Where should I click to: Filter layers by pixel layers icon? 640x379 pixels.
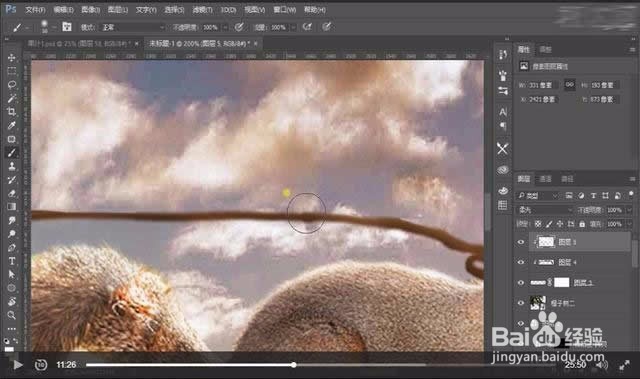point(569,196)
